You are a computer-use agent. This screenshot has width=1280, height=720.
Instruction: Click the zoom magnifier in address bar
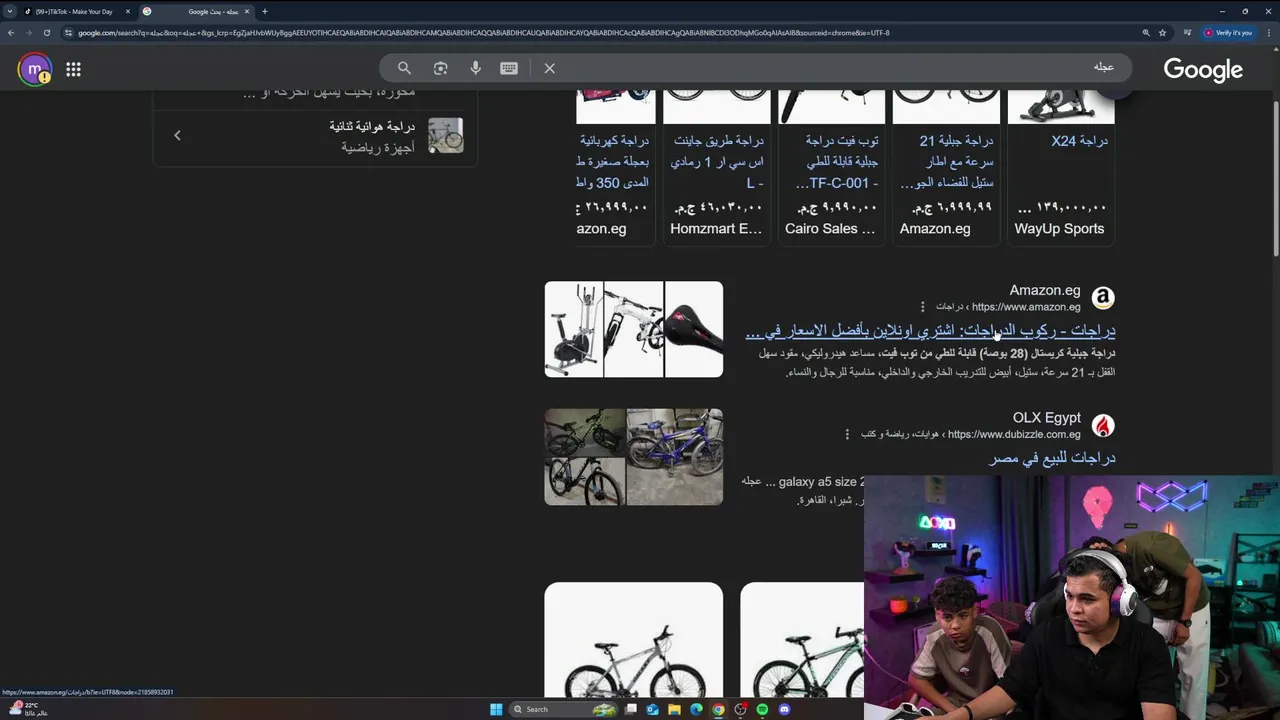1146,33
